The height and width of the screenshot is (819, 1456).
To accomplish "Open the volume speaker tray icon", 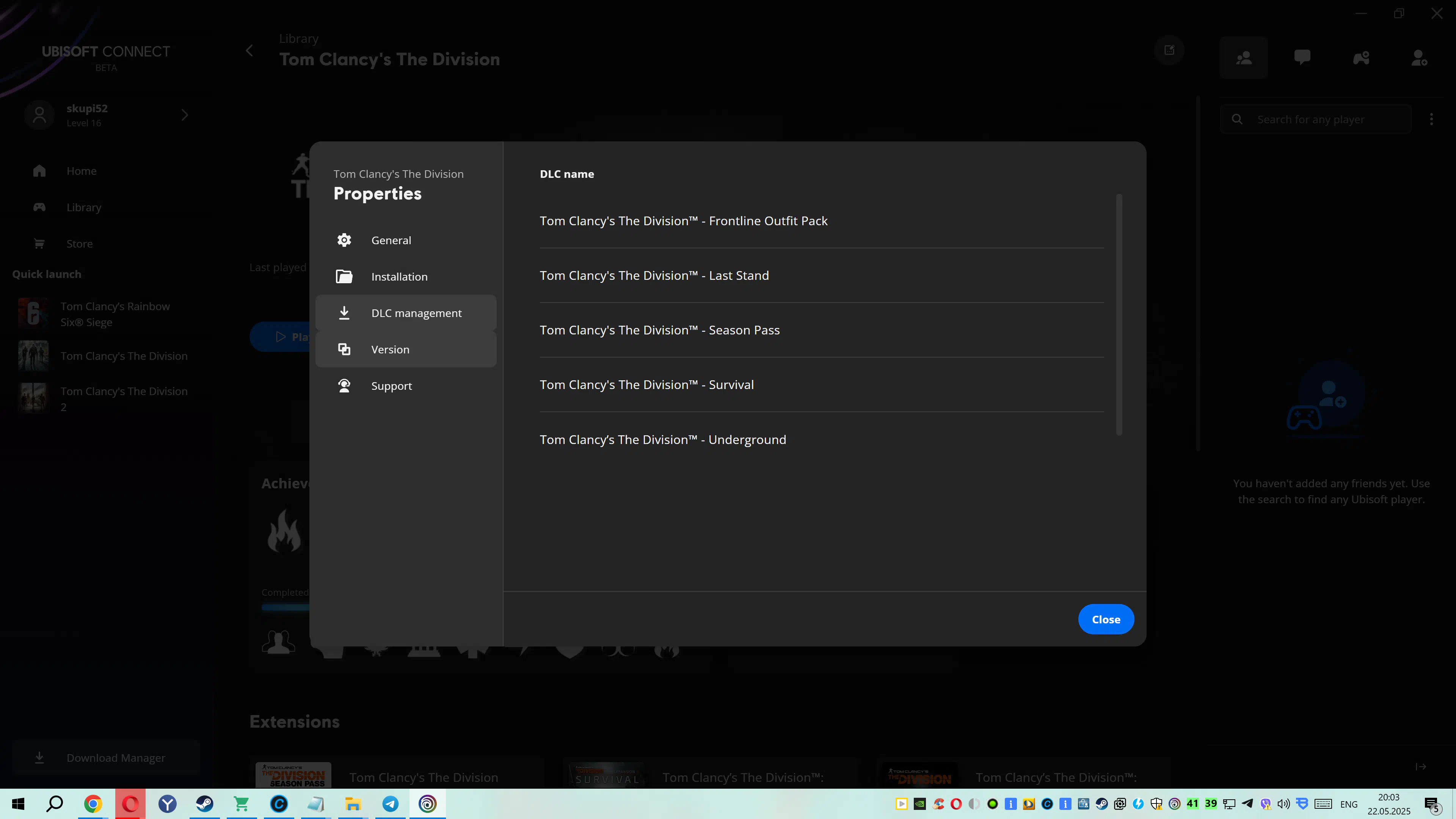I will pos(1283,804).
